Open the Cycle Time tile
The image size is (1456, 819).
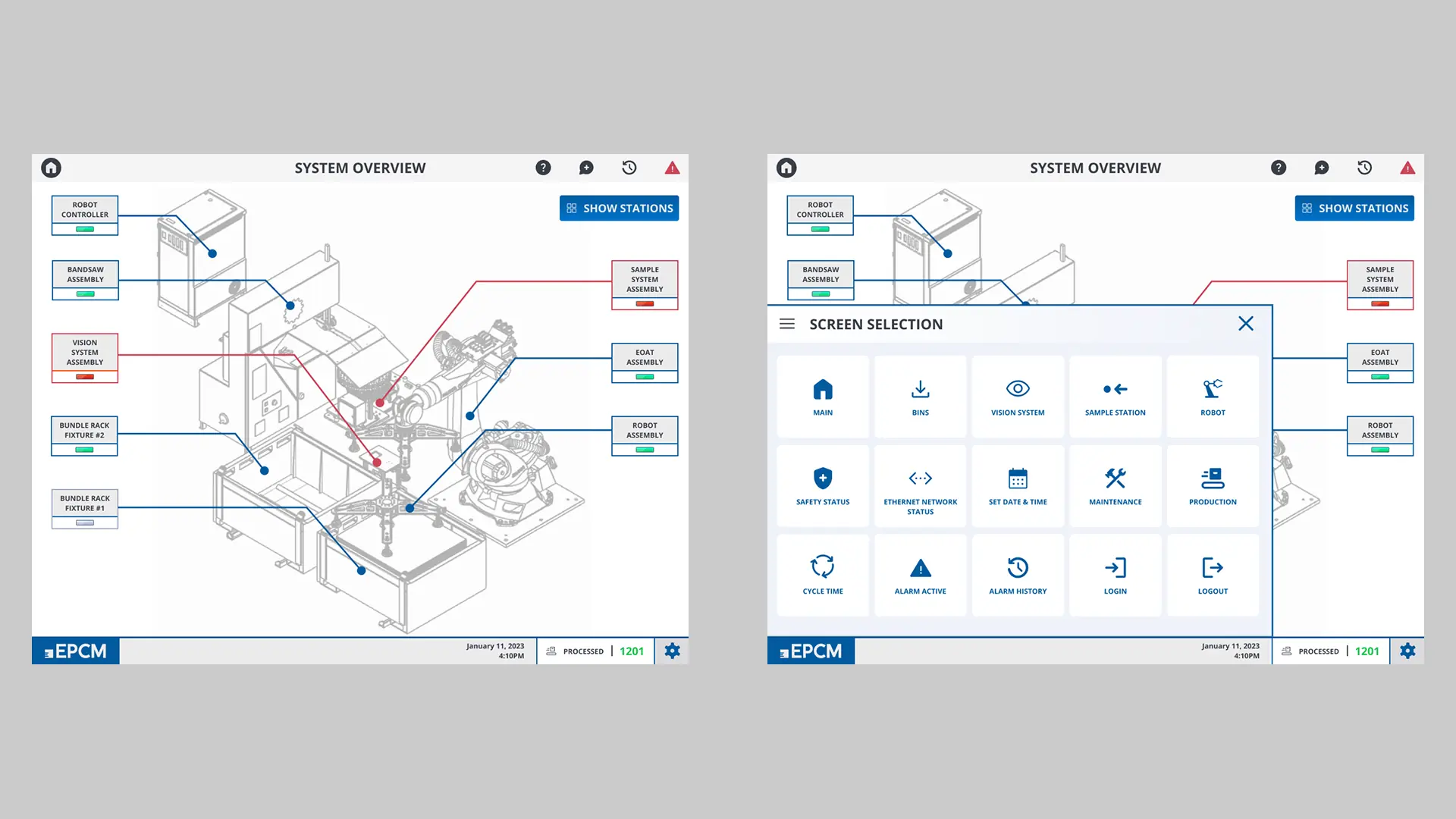pos(823,575)
